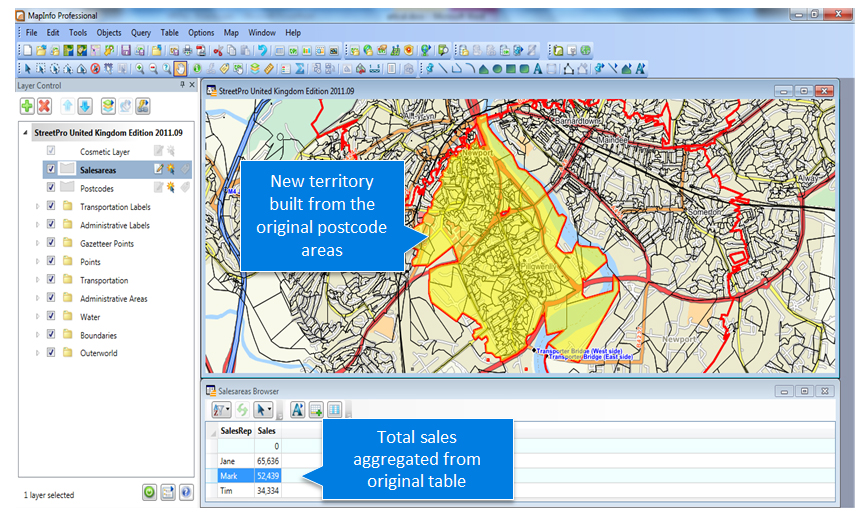Click the Print Window printer icon
Screen dimensions: 868x517
(187, 50)
